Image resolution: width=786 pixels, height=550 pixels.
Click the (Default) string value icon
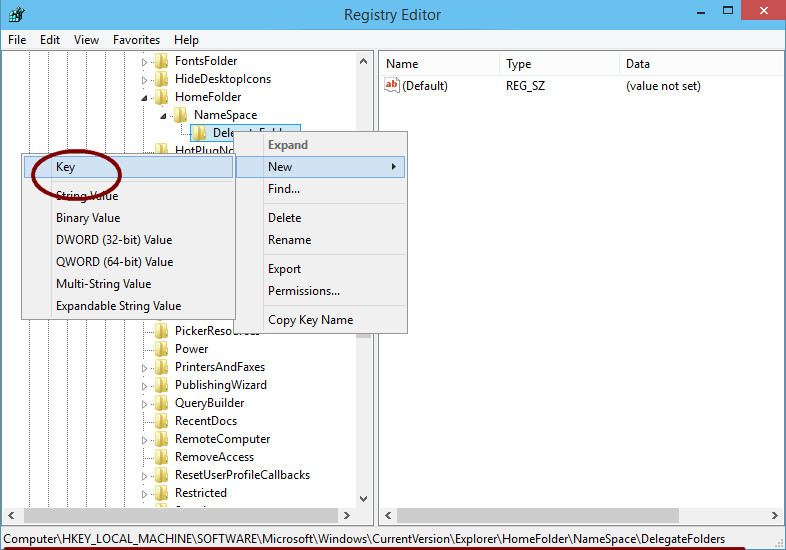point(392,86)
